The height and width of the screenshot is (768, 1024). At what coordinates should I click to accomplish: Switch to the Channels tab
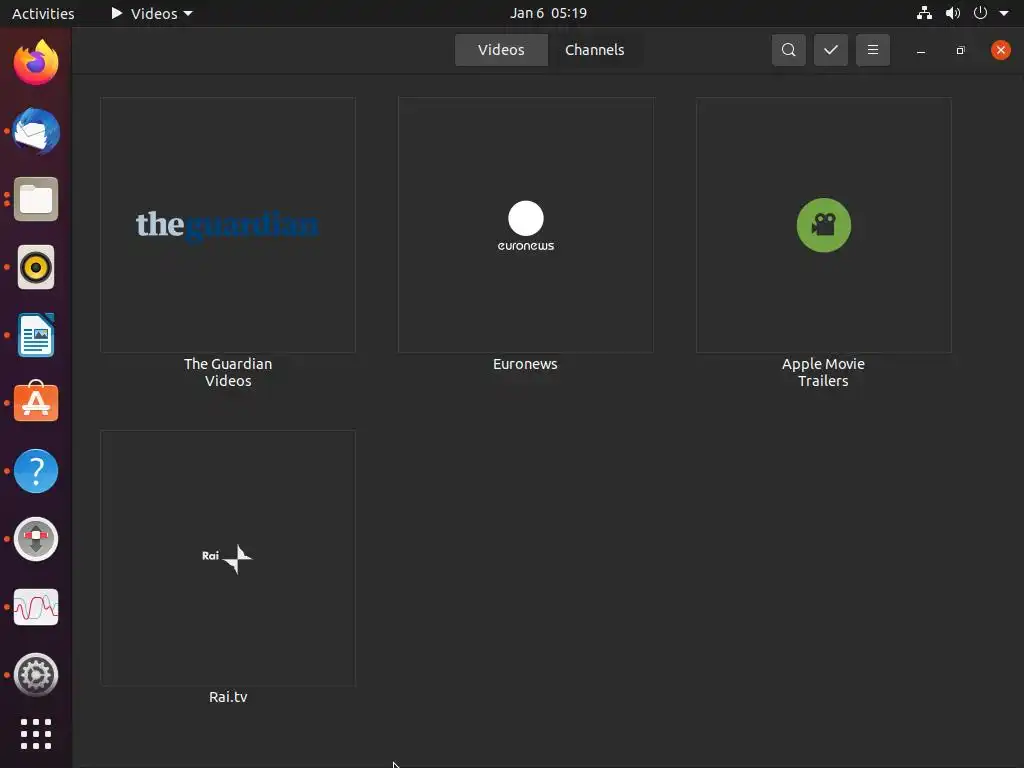pos(594,50)
